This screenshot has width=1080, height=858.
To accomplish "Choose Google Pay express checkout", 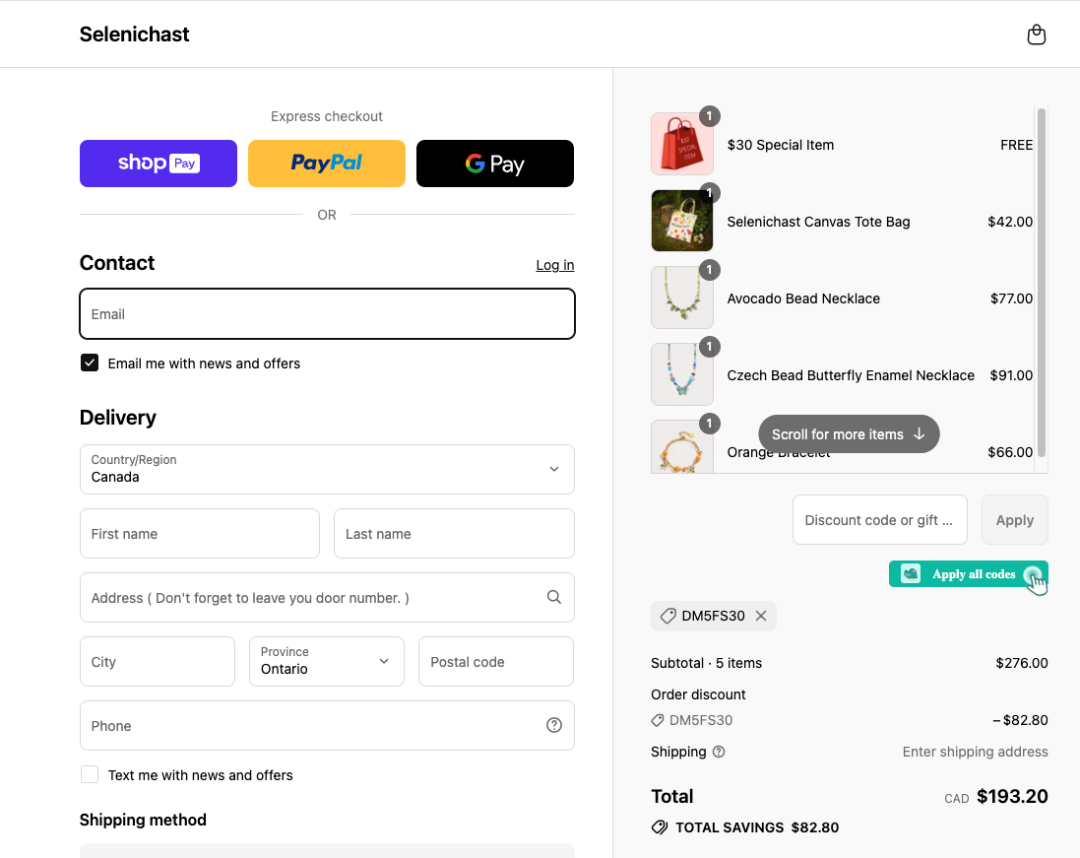I will 494,163.
